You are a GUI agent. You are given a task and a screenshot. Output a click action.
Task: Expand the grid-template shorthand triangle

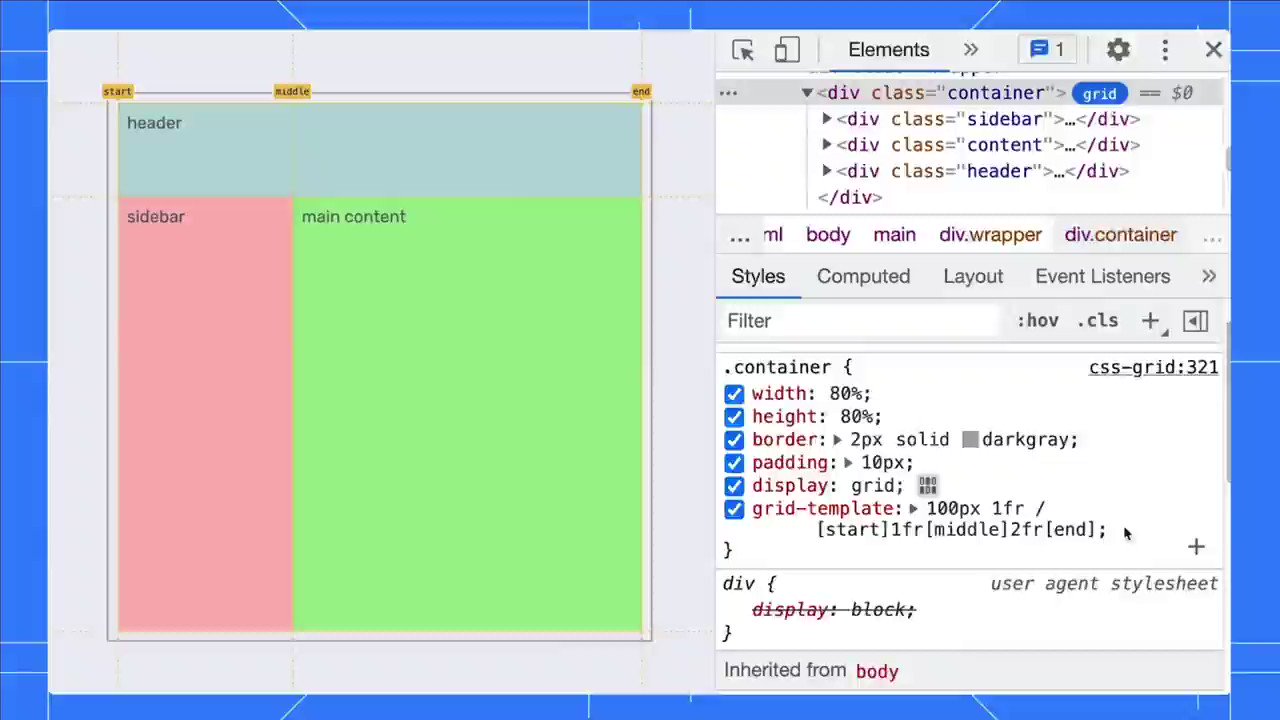tap(913, 509)
